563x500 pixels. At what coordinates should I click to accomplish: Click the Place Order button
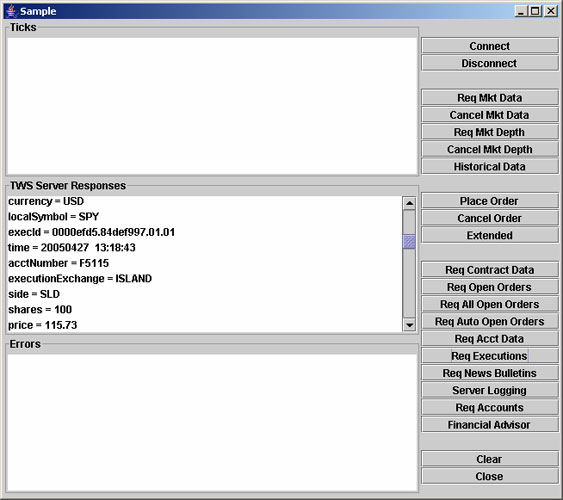[490, 201]
